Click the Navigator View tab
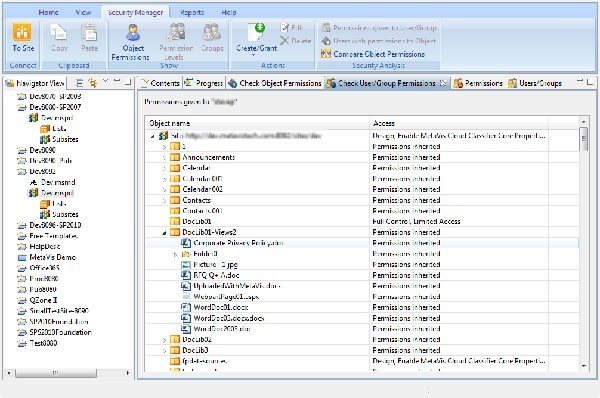The height and width of the screenshot is (398, 600). tap(35, 83)
